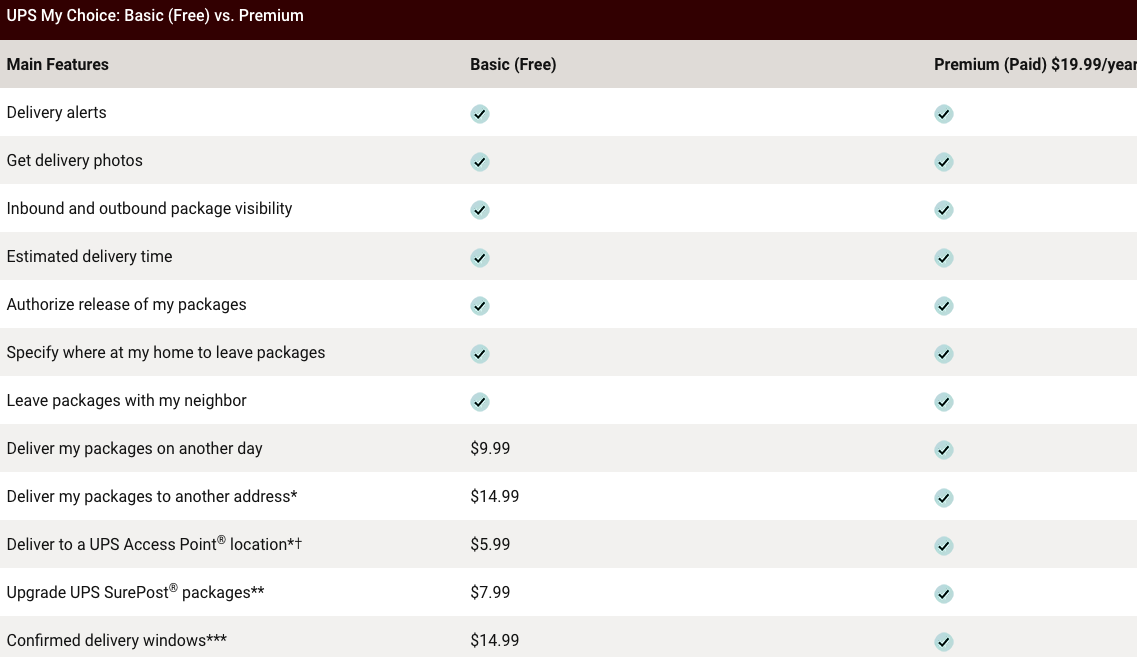Click Basic checkmark for Get delivery photos

pyautogui.click(x=480, y=162)
